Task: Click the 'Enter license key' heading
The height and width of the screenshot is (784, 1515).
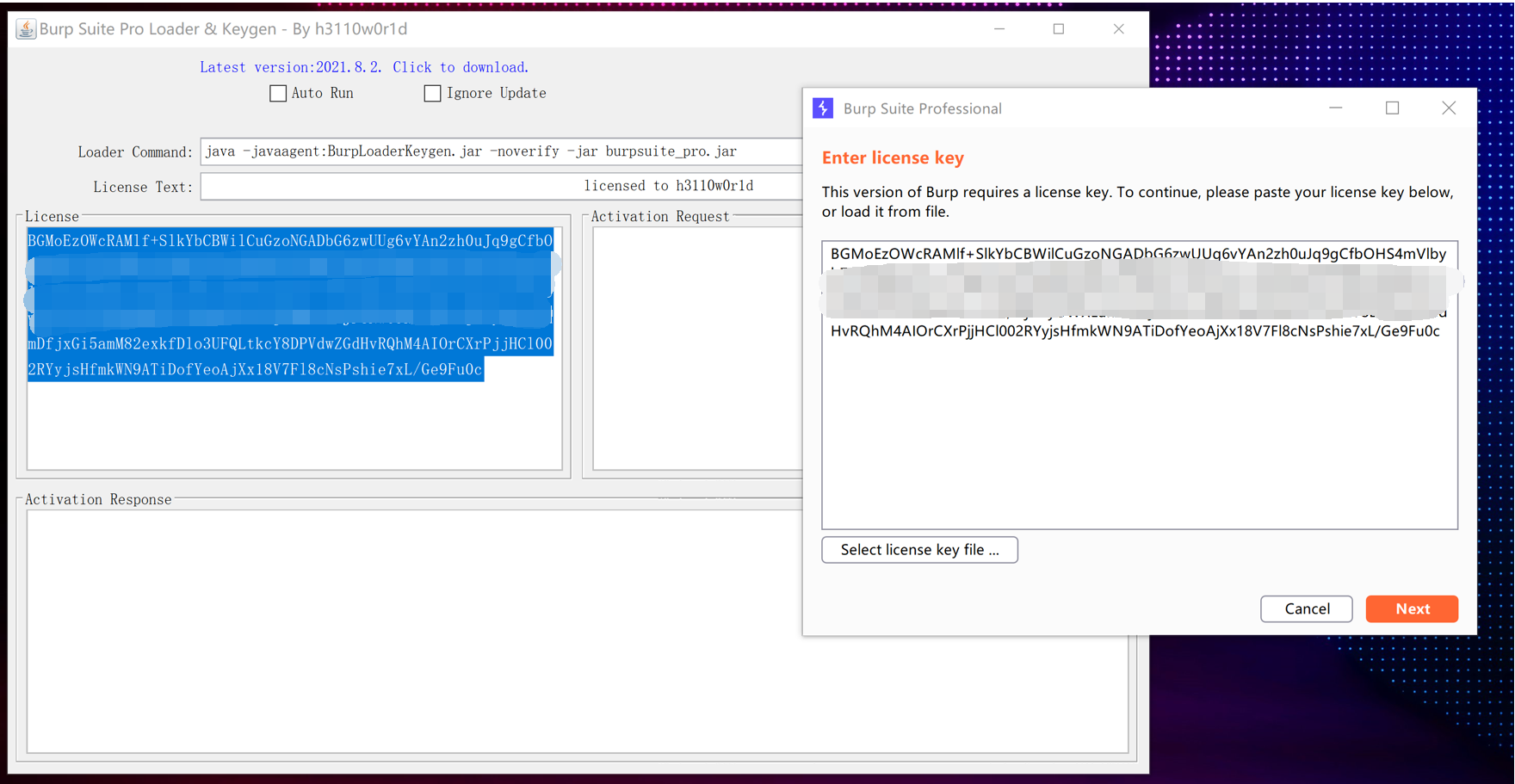Action: point(893,157)
